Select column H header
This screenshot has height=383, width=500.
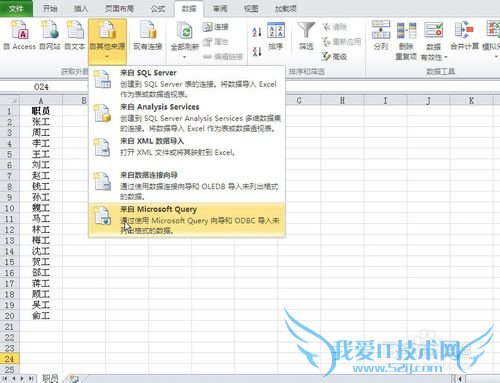coord(342,100)
